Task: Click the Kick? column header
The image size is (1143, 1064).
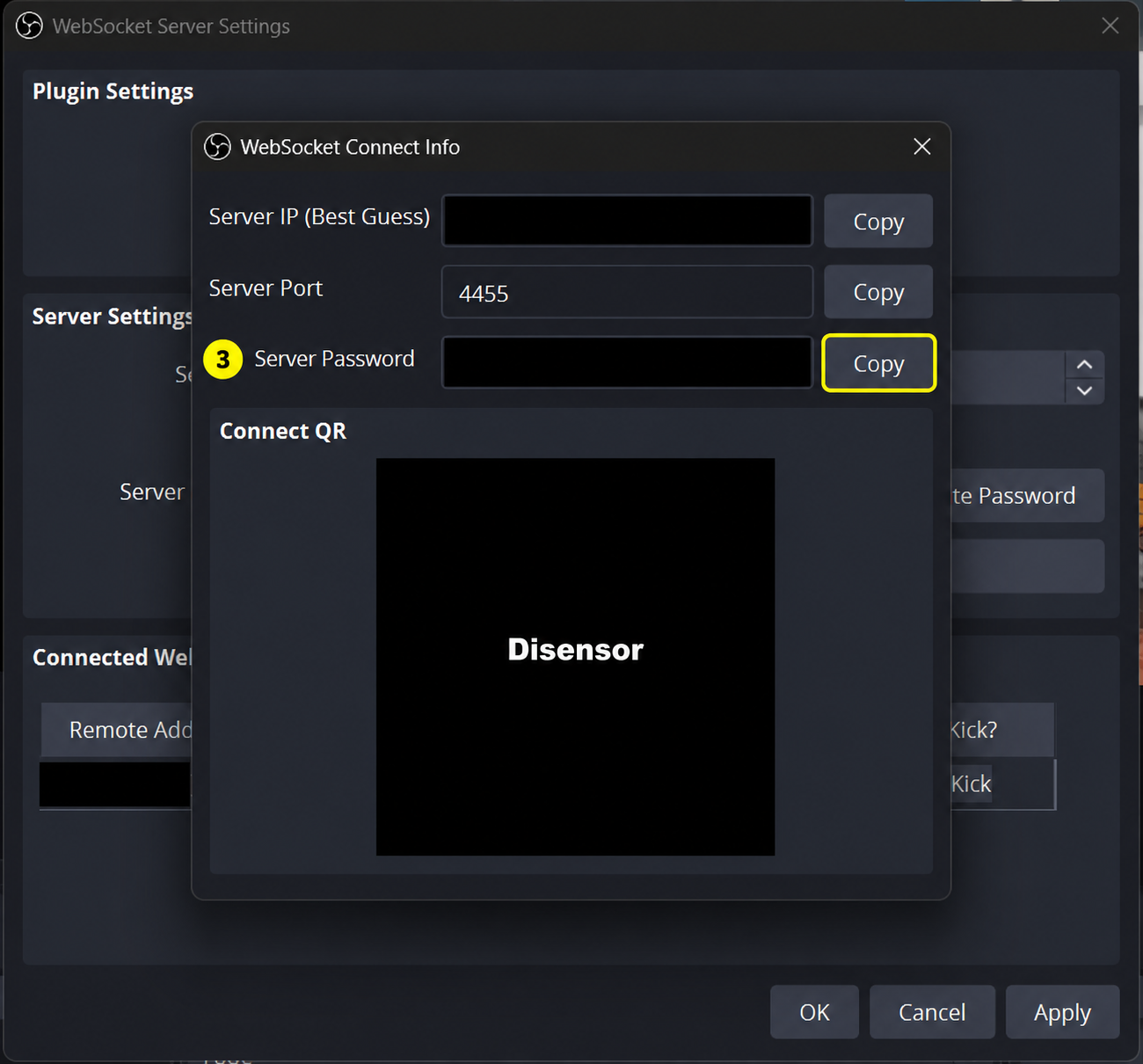Action: [1002, 730]
